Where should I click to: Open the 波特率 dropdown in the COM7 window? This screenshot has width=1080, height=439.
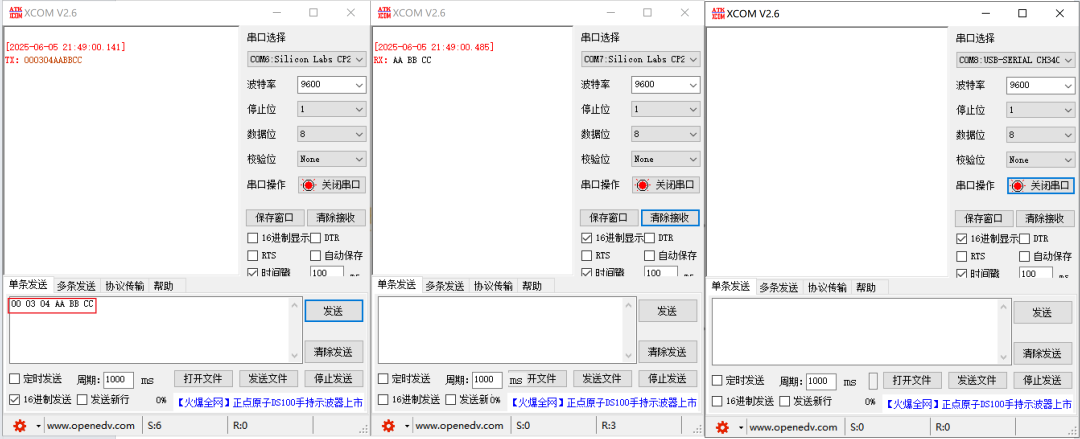click(666, 85)
